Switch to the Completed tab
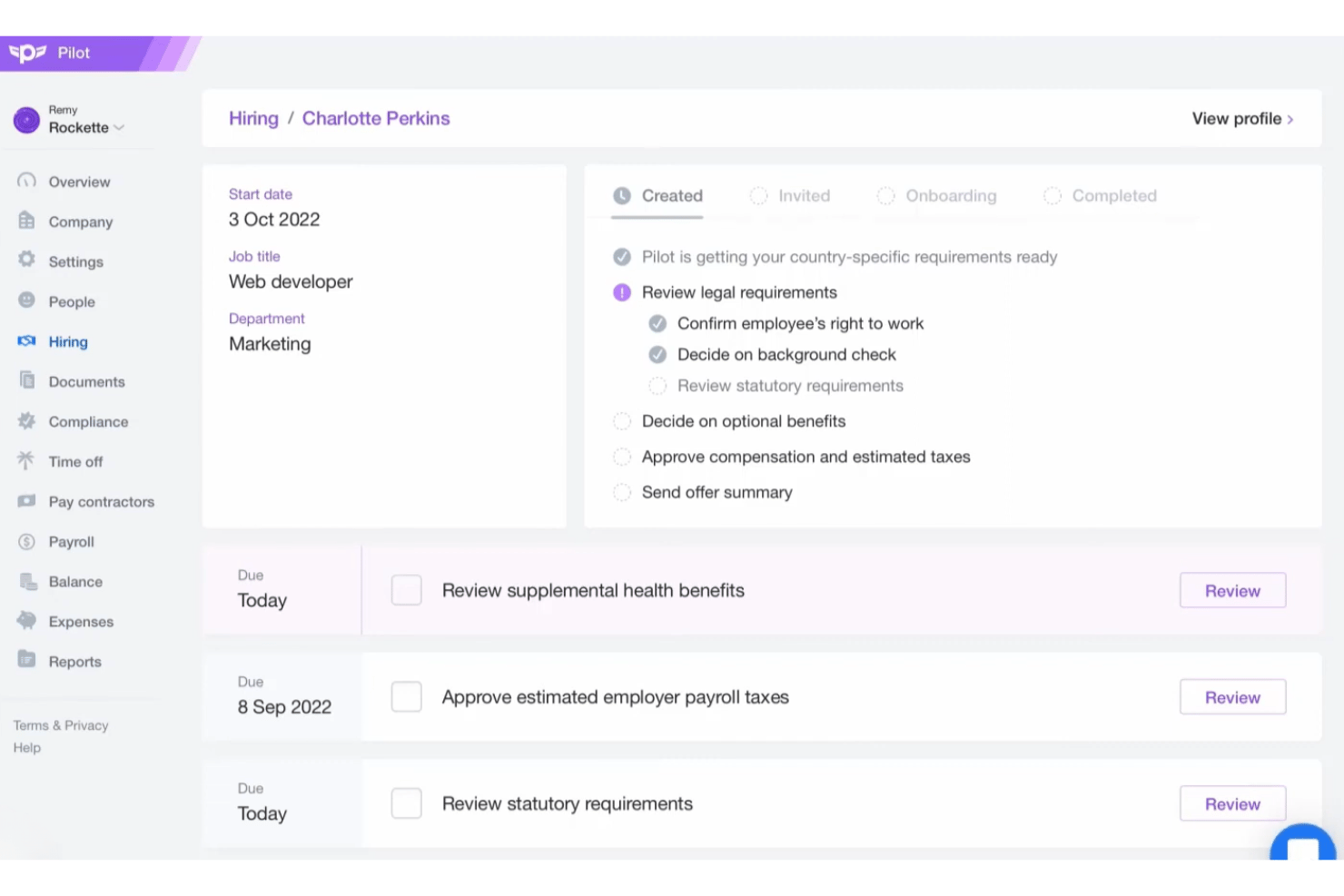Screen dimensions: 1344x896 pos(1101,196)
